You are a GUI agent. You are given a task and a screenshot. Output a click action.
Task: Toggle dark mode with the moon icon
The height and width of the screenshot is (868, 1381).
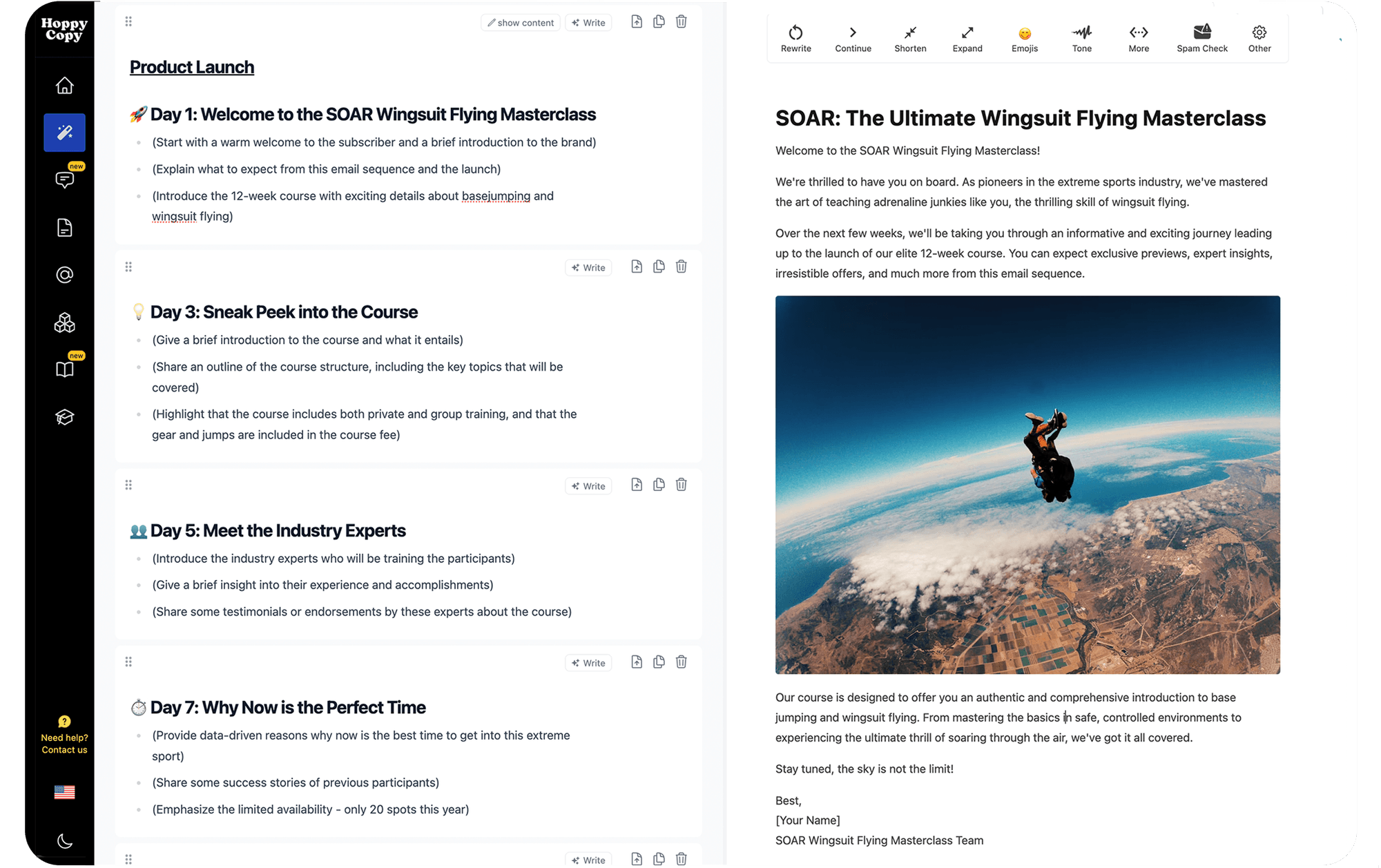(x=64, y=841)
